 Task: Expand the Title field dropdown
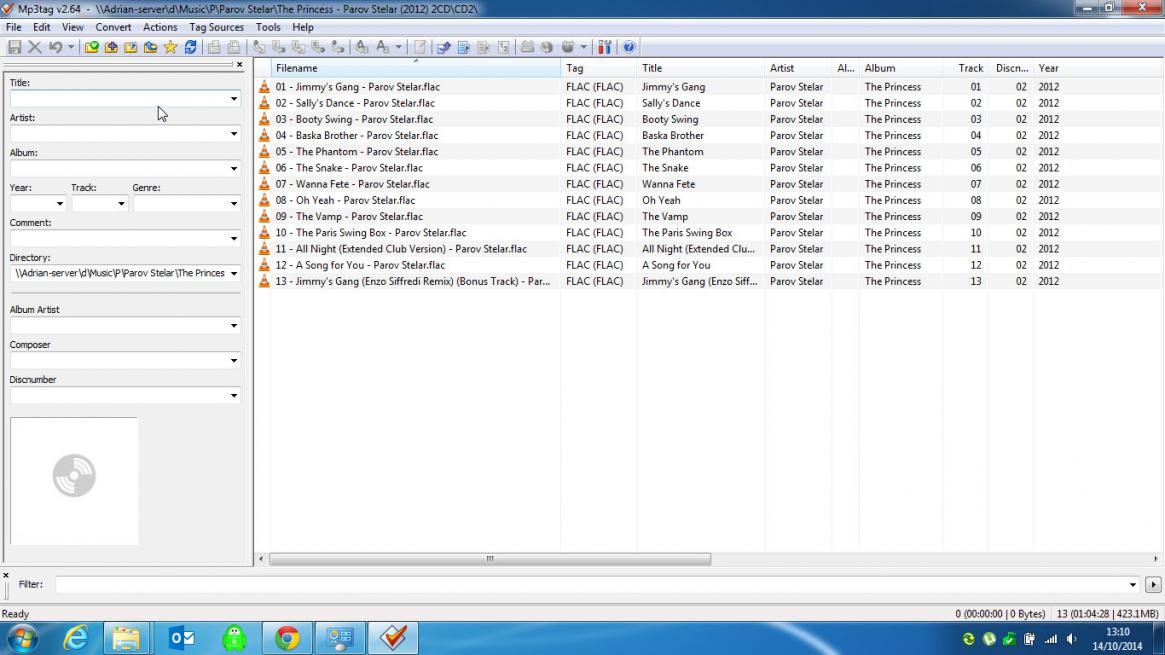click(x=234, y=99)
